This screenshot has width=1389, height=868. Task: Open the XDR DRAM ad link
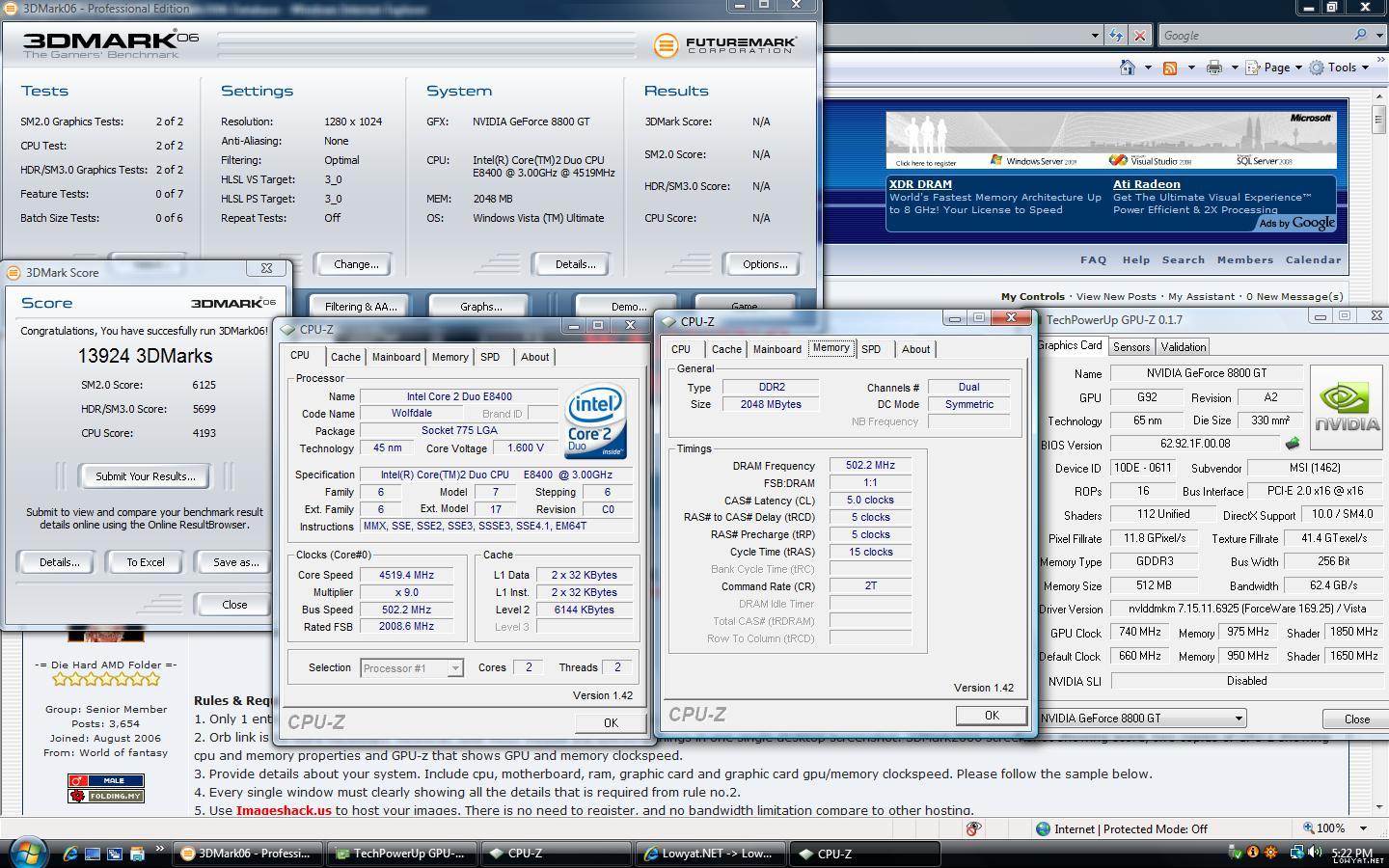coord(920,184)
